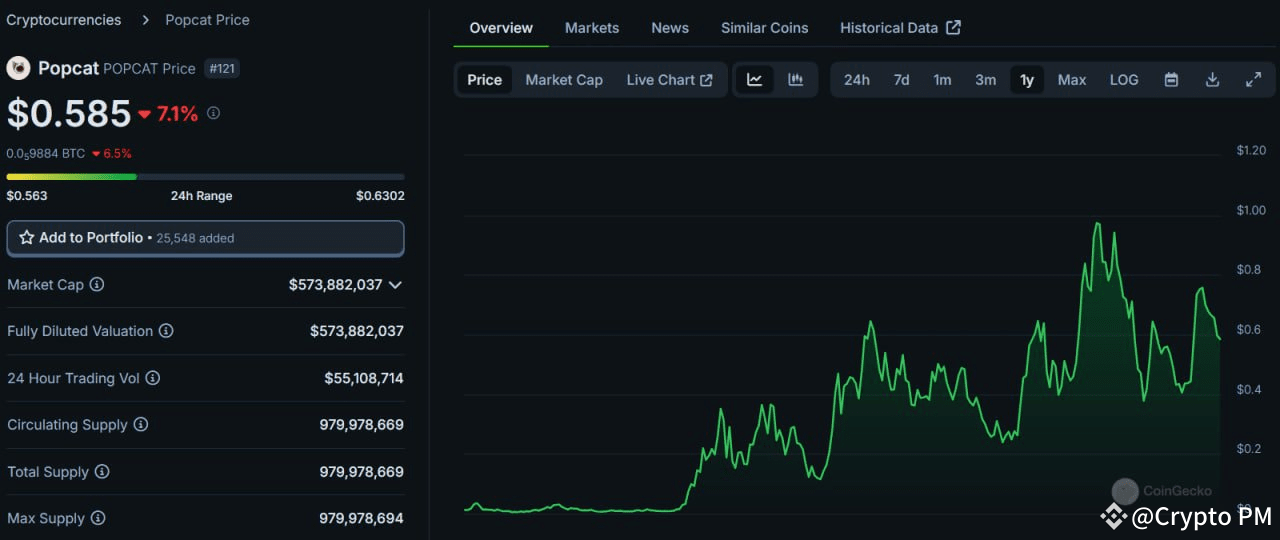Viewport: 1280px width, 540px height.
Task: Click Add to Portfolio button
Action: pos(205,238)
